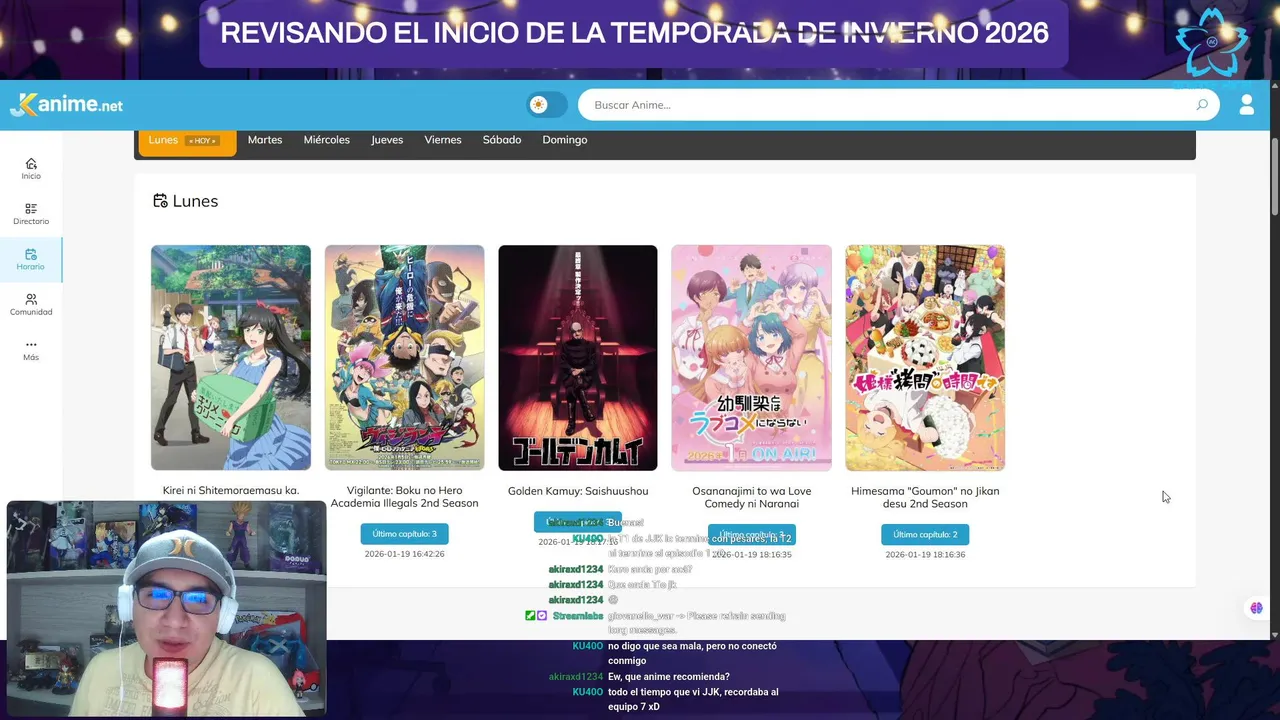Viewport: 1280px width, 720px height.
Task: Open Kirei ni Shitemoraemasu ka poster
Action: [231, 358]
